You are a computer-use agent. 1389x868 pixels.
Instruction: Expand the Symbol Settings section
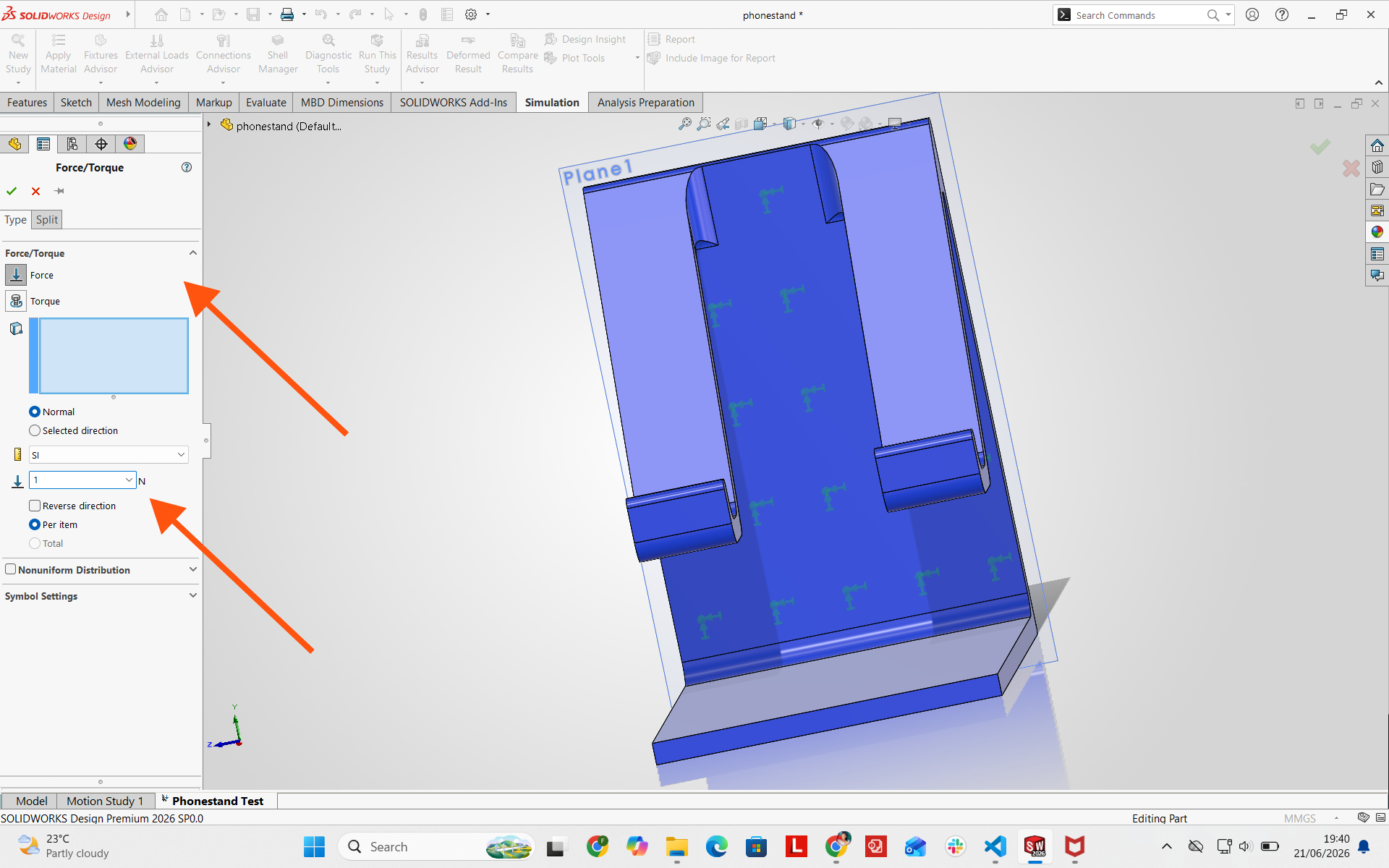[x=193, y=595]
